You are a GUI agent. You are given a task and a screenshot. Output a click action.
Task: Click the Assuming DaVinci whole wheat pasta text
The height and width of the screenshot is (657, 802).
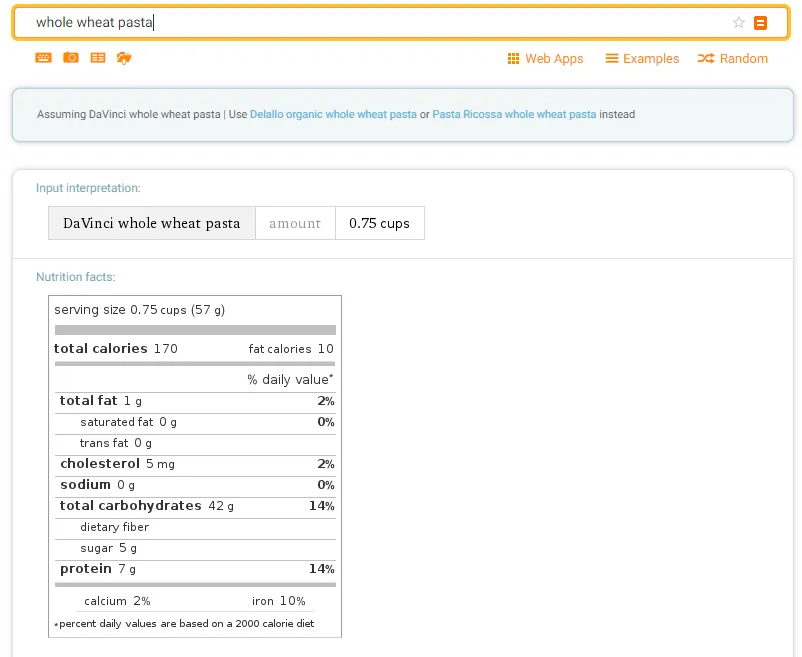(128, 115)
